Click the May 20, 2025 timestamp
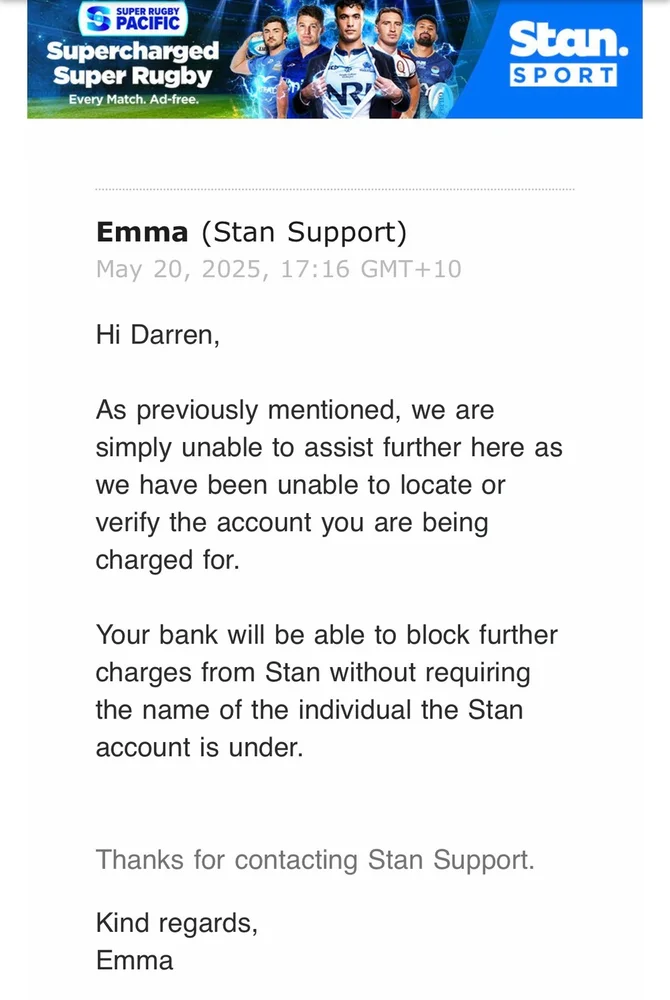This screenshot has width=670, height=1000. coord(278,269)
